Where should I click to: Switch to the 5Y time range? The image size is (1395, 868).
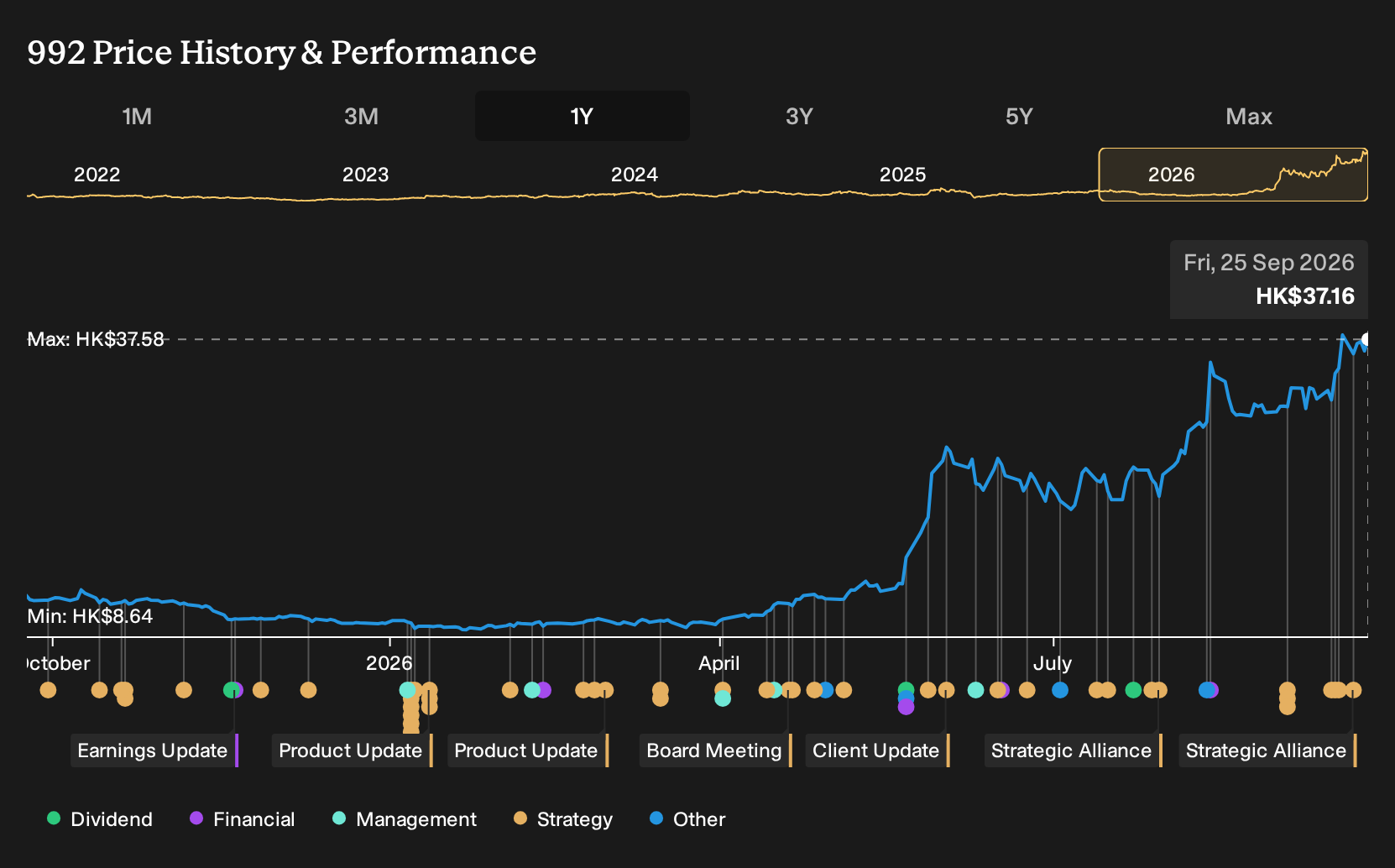coord(1019,116)
